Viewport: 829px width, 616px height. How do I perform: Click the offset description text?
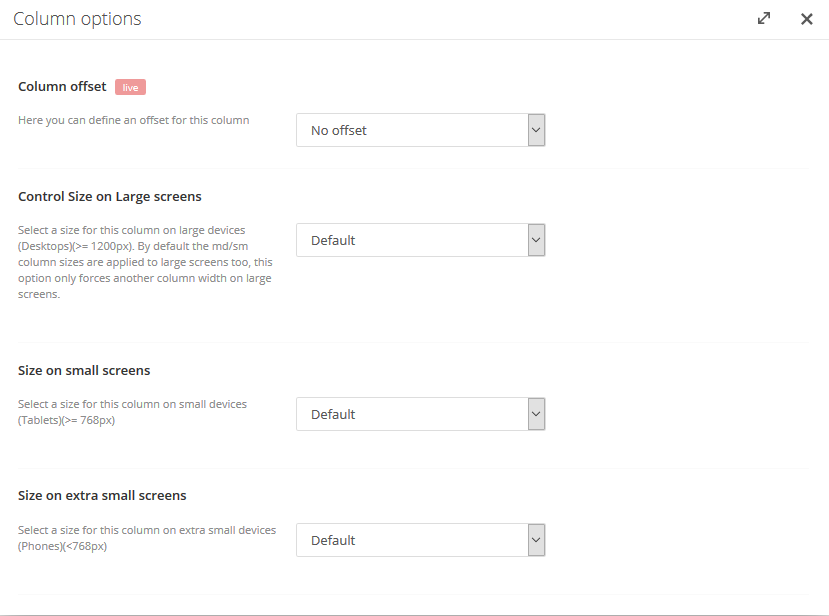click(x=133, y=121)
